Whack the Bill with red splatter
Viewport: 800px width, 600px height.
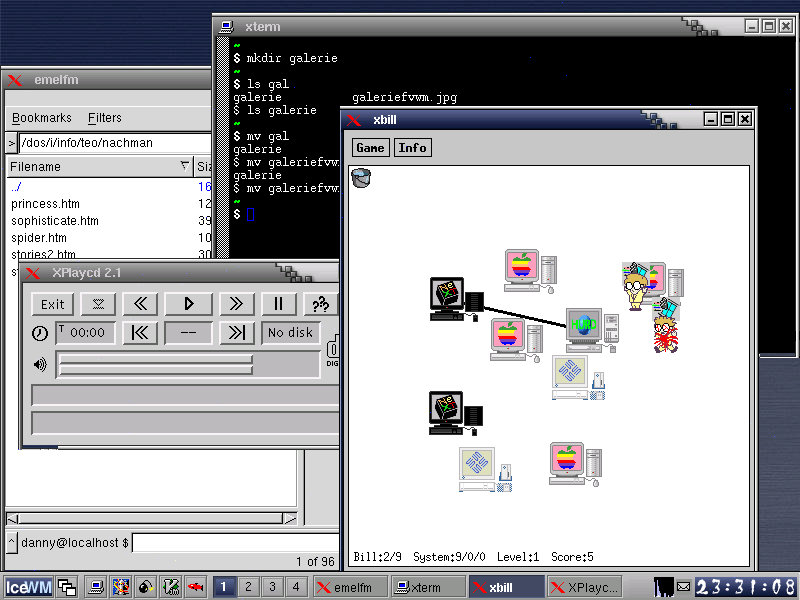pyautogui.click(x=666, y=326)
